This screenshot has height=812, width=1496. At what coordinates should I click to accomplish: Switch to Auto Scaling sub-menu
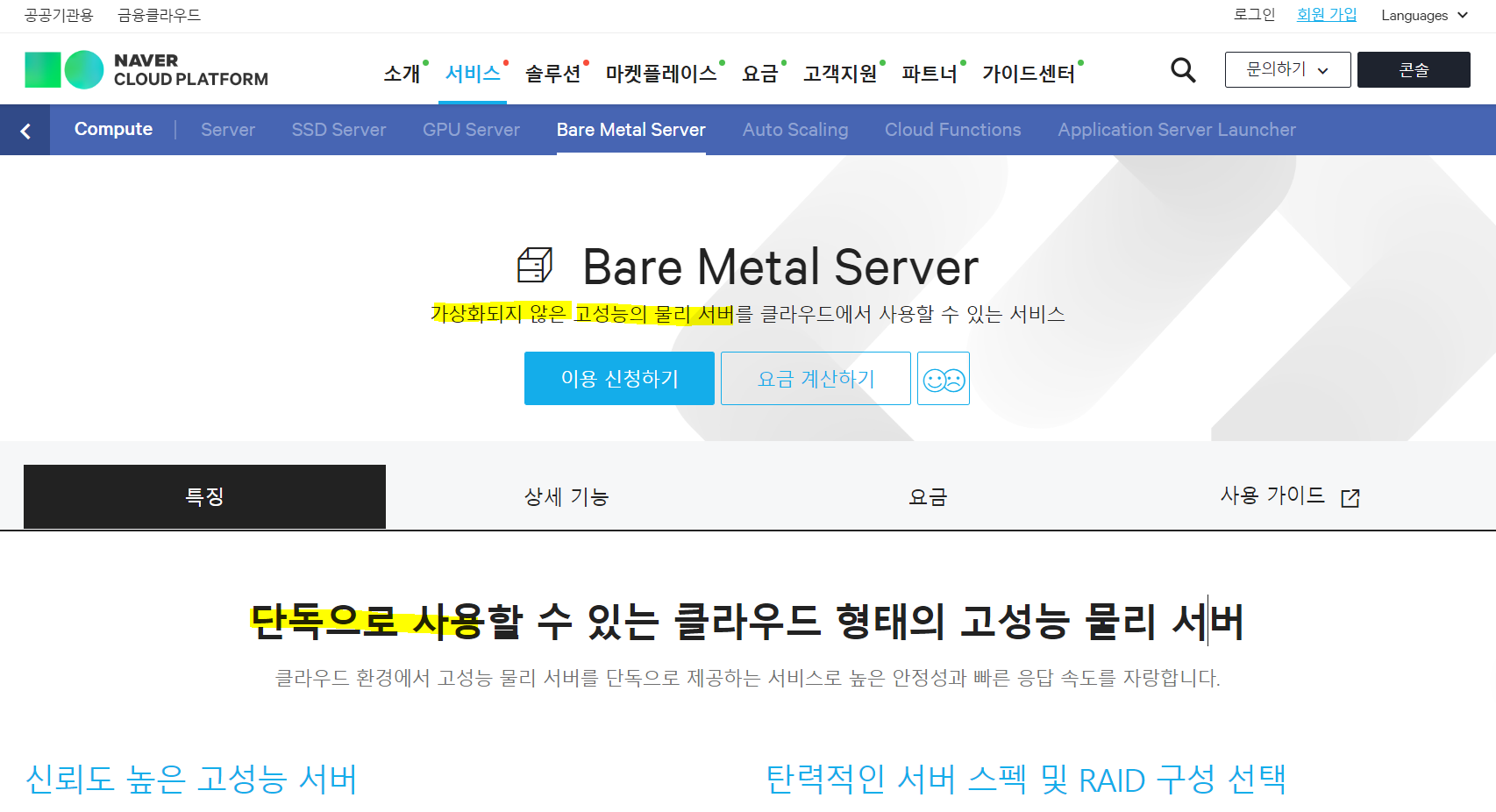pyautogui.click(x=795, y=130)
